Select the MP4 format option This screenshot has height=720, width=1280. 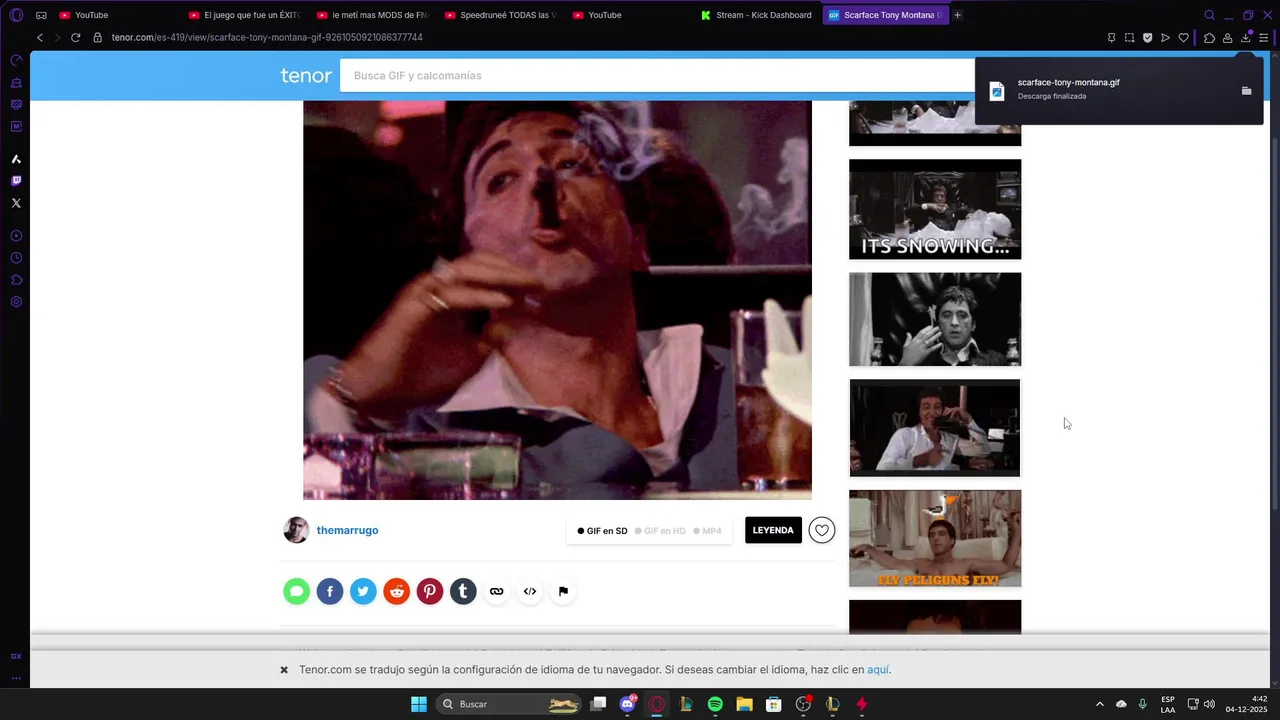tap(707, 531)
